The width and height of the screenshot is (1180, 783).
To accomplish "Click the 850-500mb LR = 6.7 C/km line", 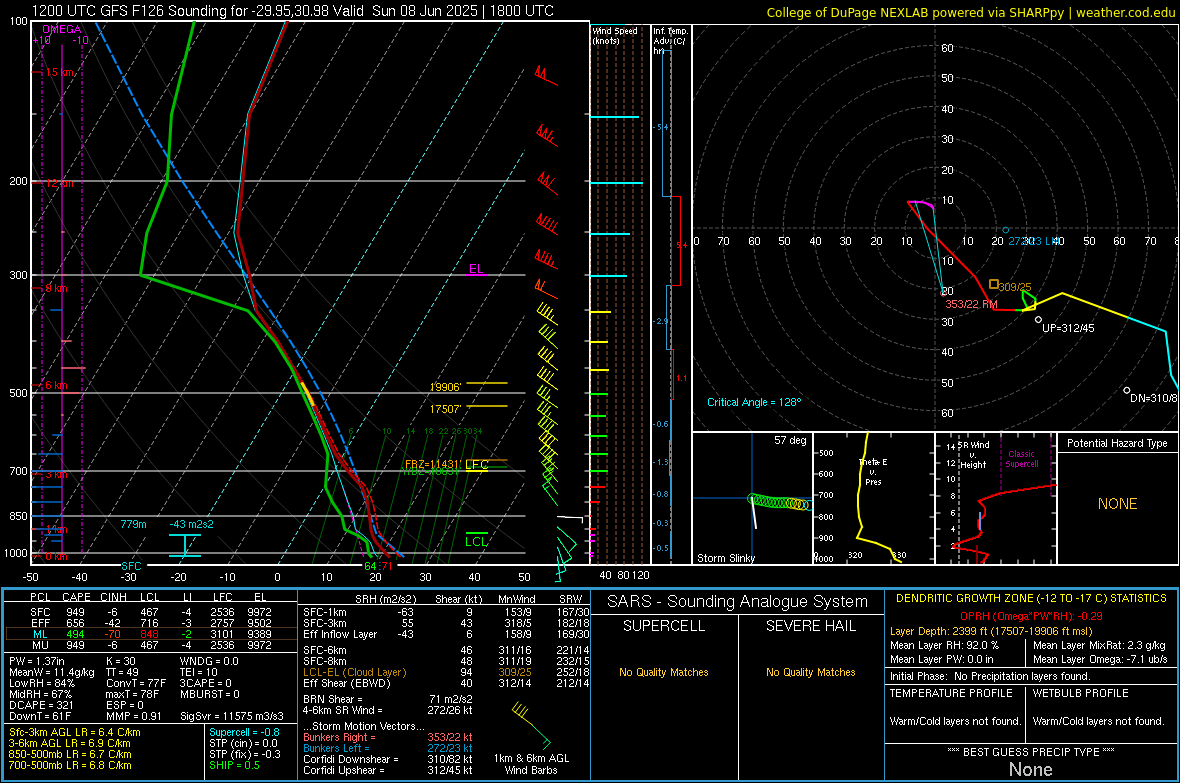I will tap(70, 754).
